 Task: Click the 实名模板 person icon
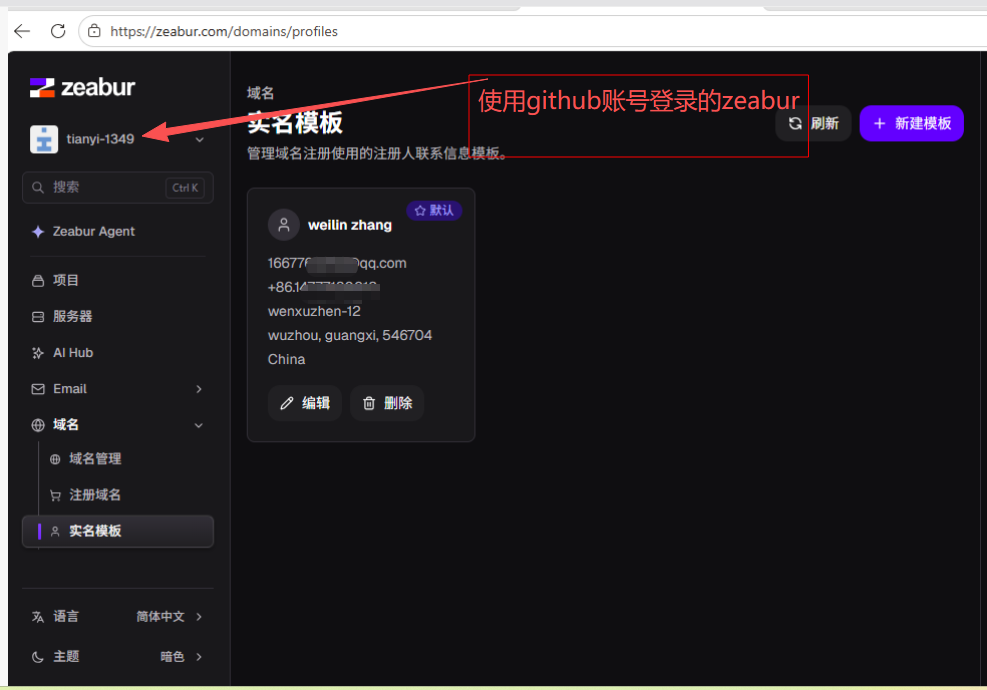55,531
